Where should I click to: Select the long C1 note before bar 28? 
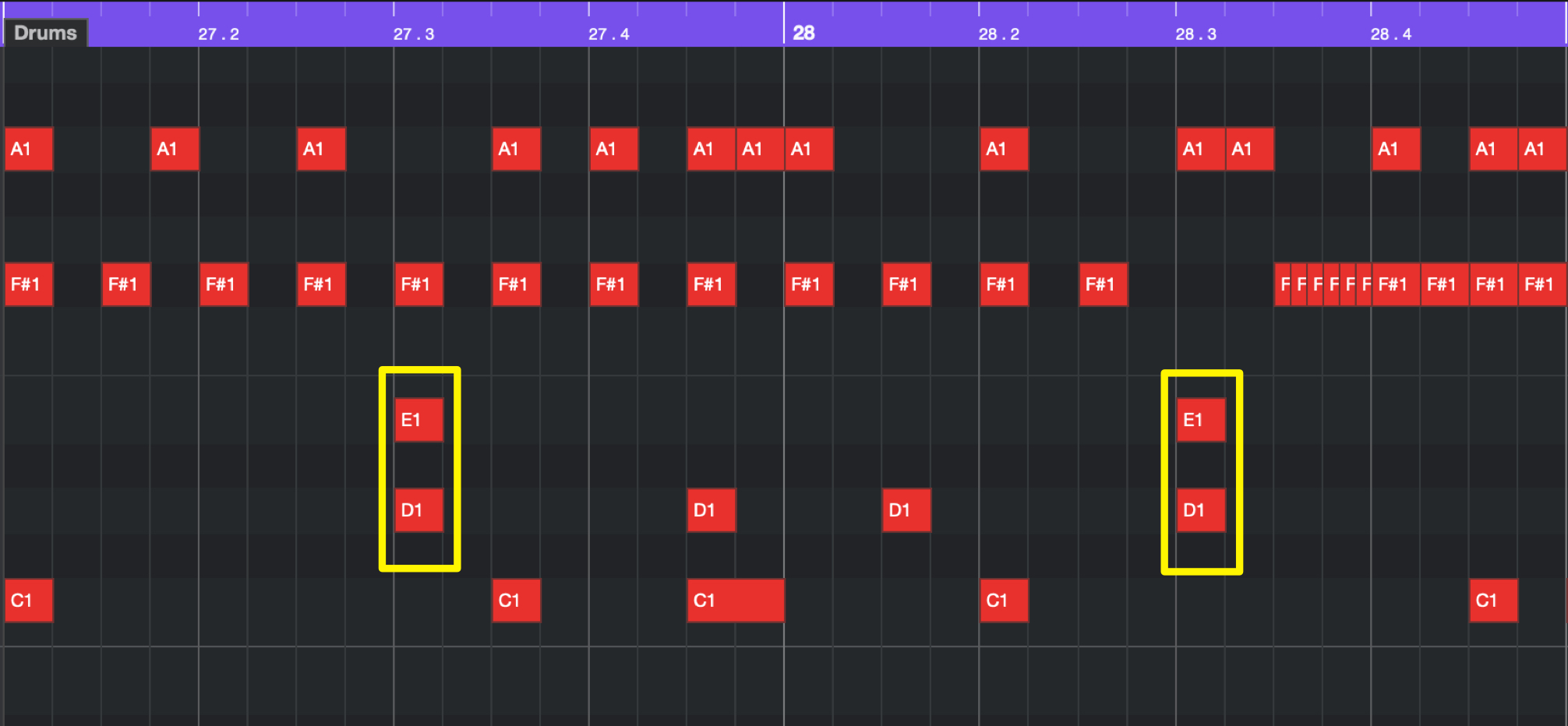click(x=736, y=601)
